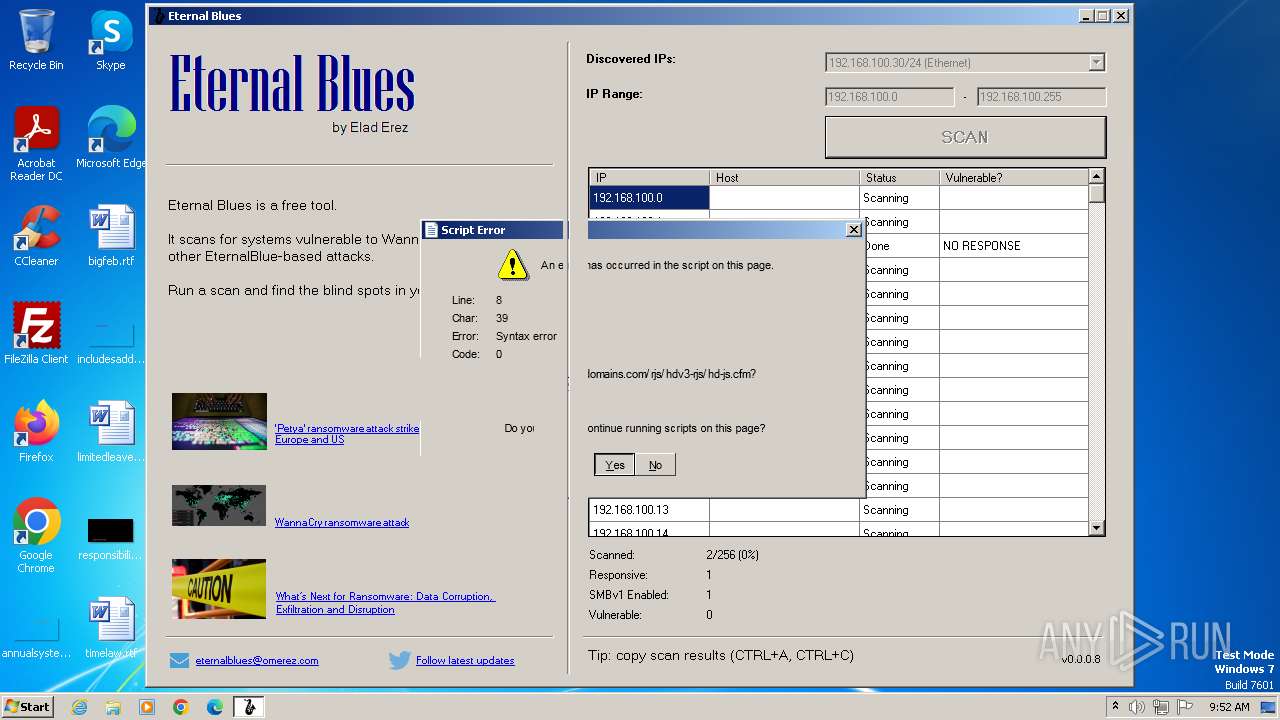The width and height of the screenshot is (1280, 720).
Task: Open Firefox desktop shortcut
Action: tap(36, 432)
